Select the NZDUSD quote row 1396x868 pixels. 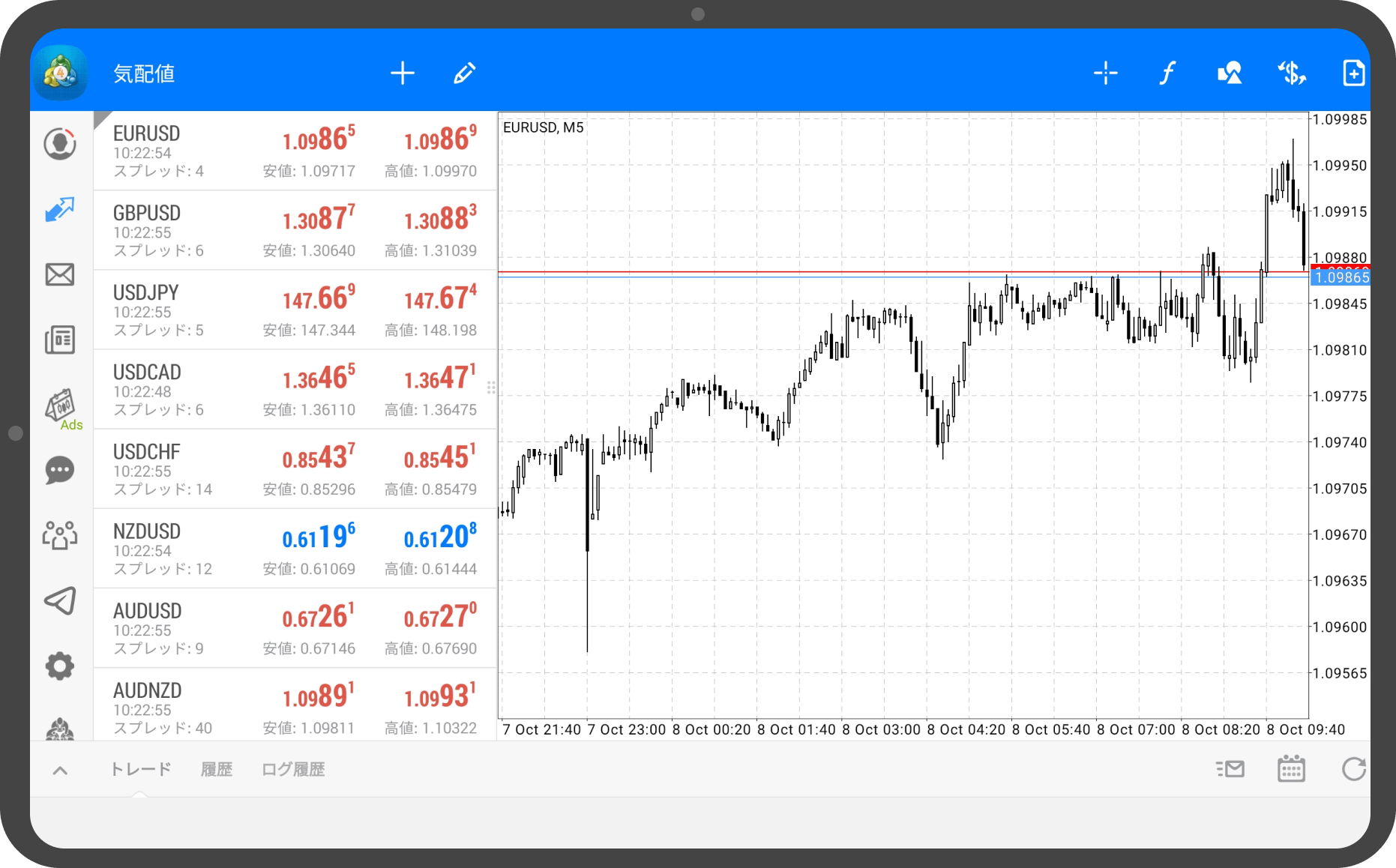coord(295,549)
